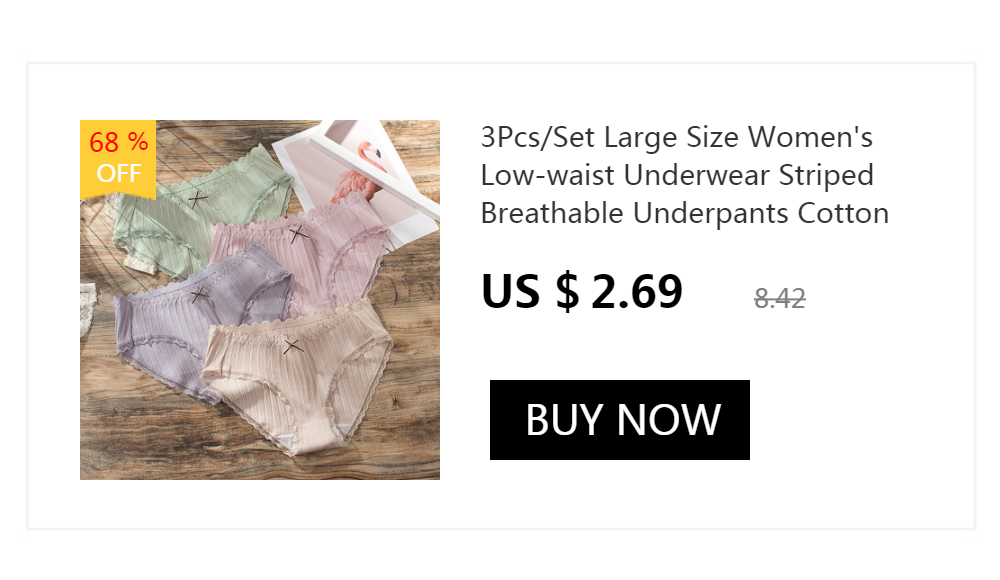
Task: Click the US $ 2.69 price
Action: (x=582, y=292)
